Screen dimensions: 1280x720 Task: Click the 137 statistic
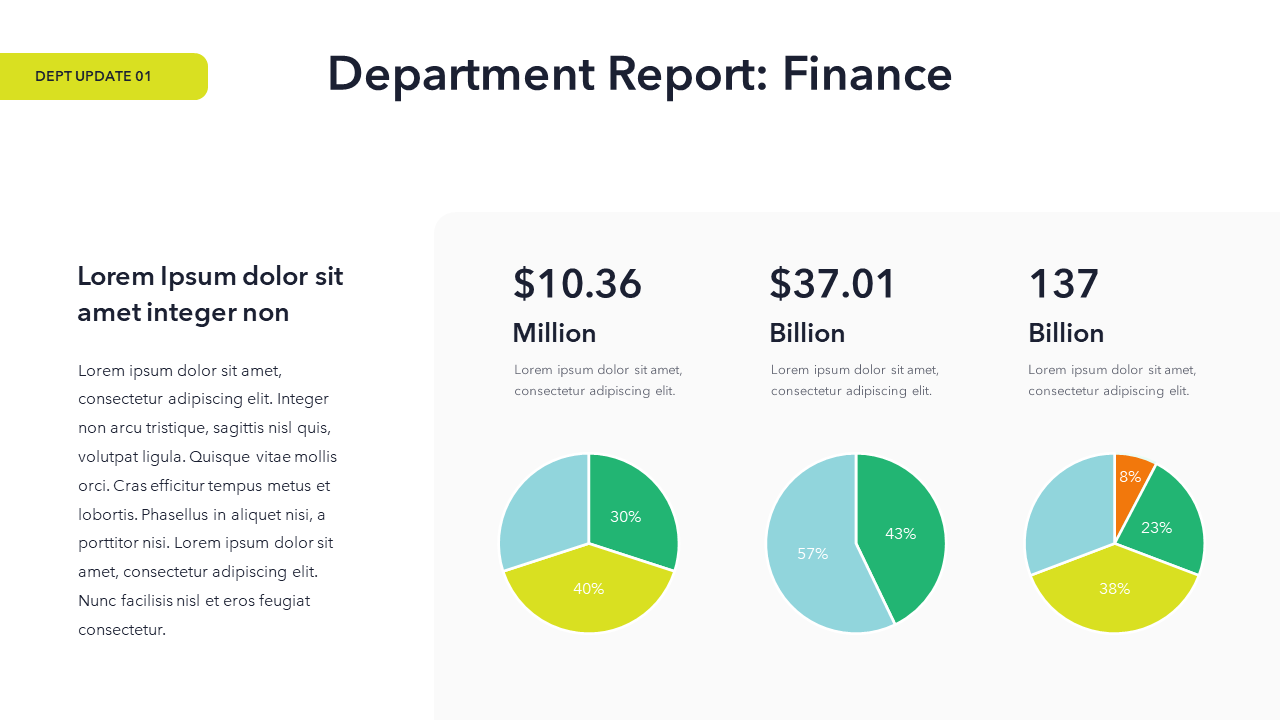tap(1064, 284)
